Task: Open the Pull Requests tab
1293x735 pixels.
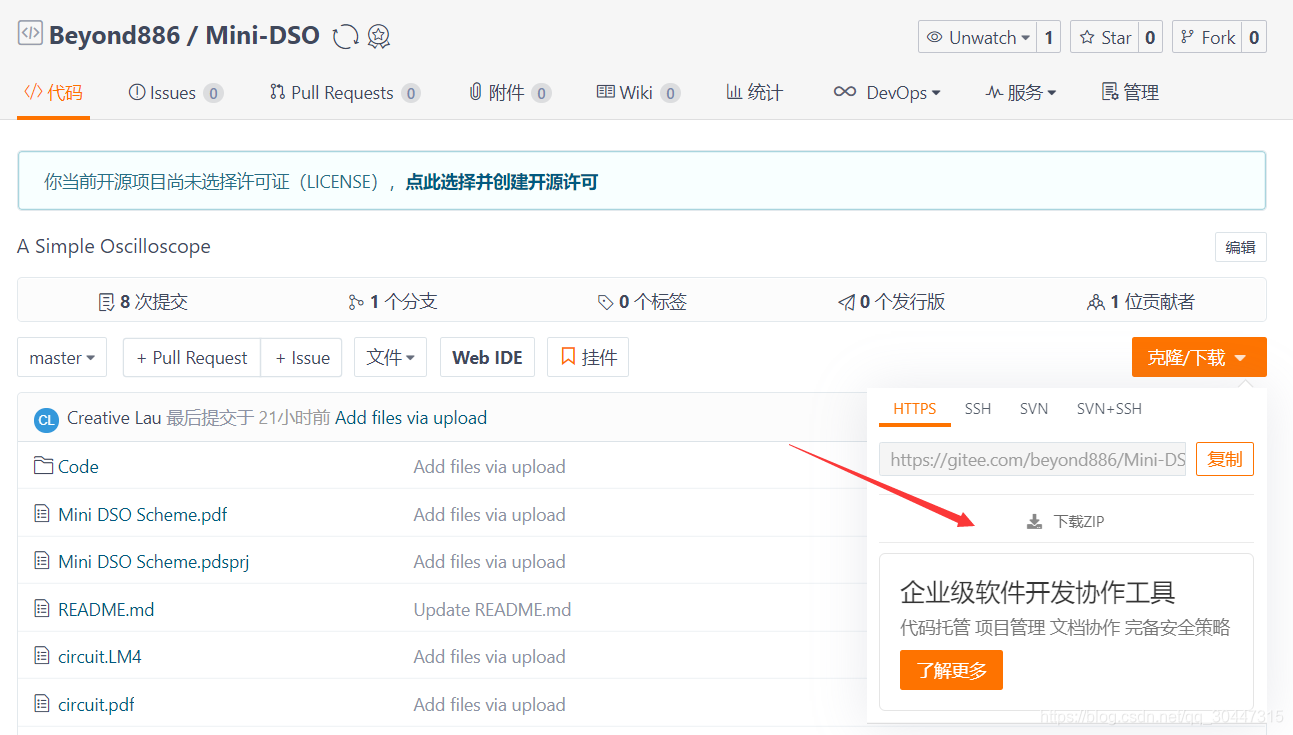Action: tap(344, 93)
